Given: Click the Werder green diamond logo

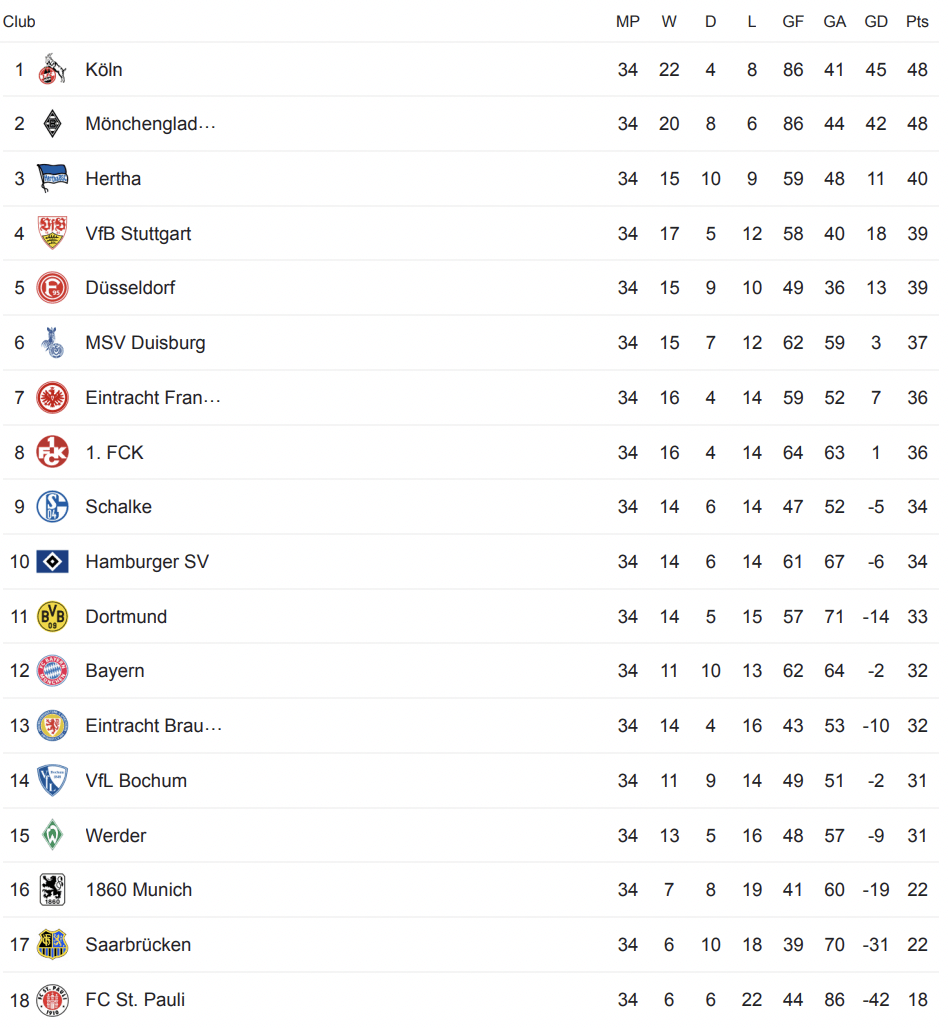Looking at the screenshot, I should [x=52, y=835].
